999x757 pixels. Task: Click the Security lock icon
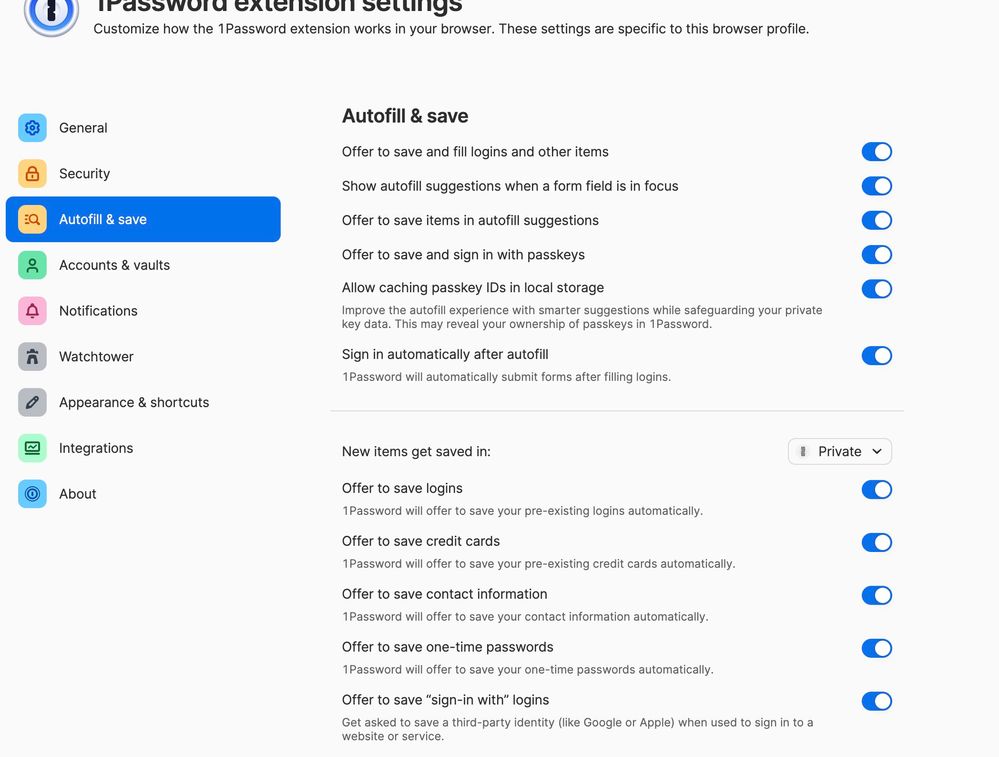tap(32, 174)
